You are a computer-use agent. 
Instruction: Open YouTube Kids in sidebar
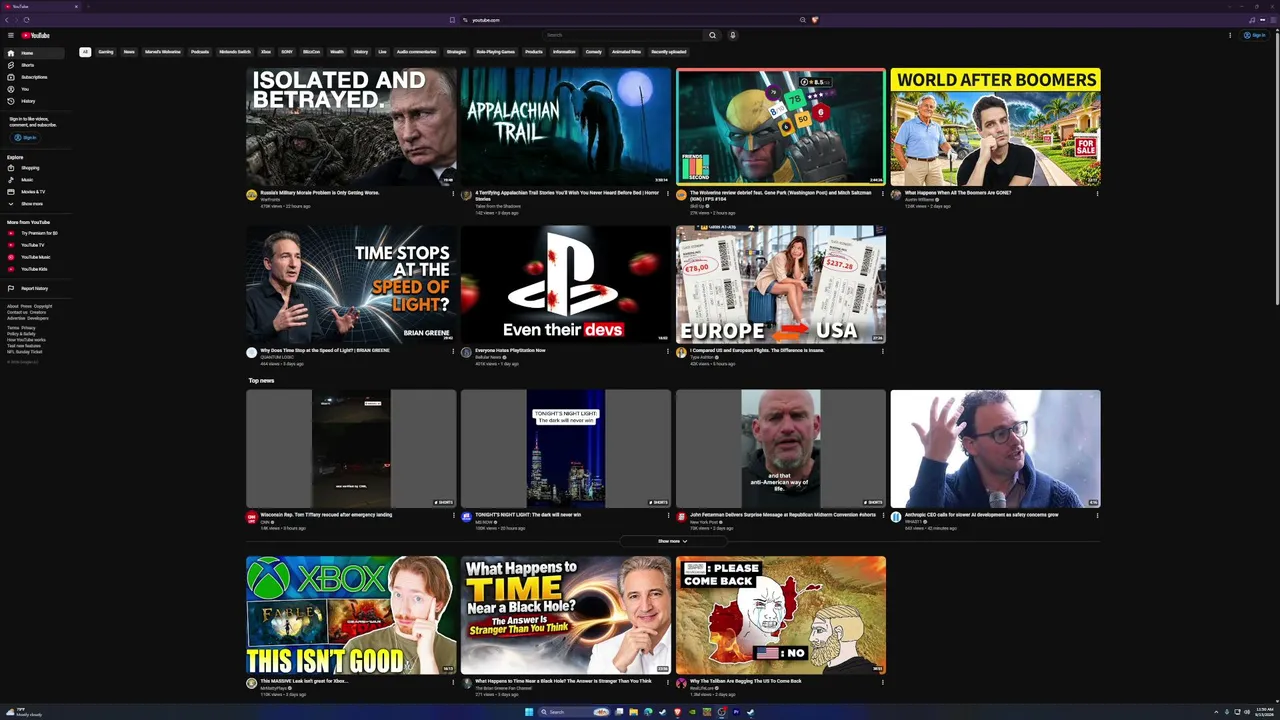[33, 269]
